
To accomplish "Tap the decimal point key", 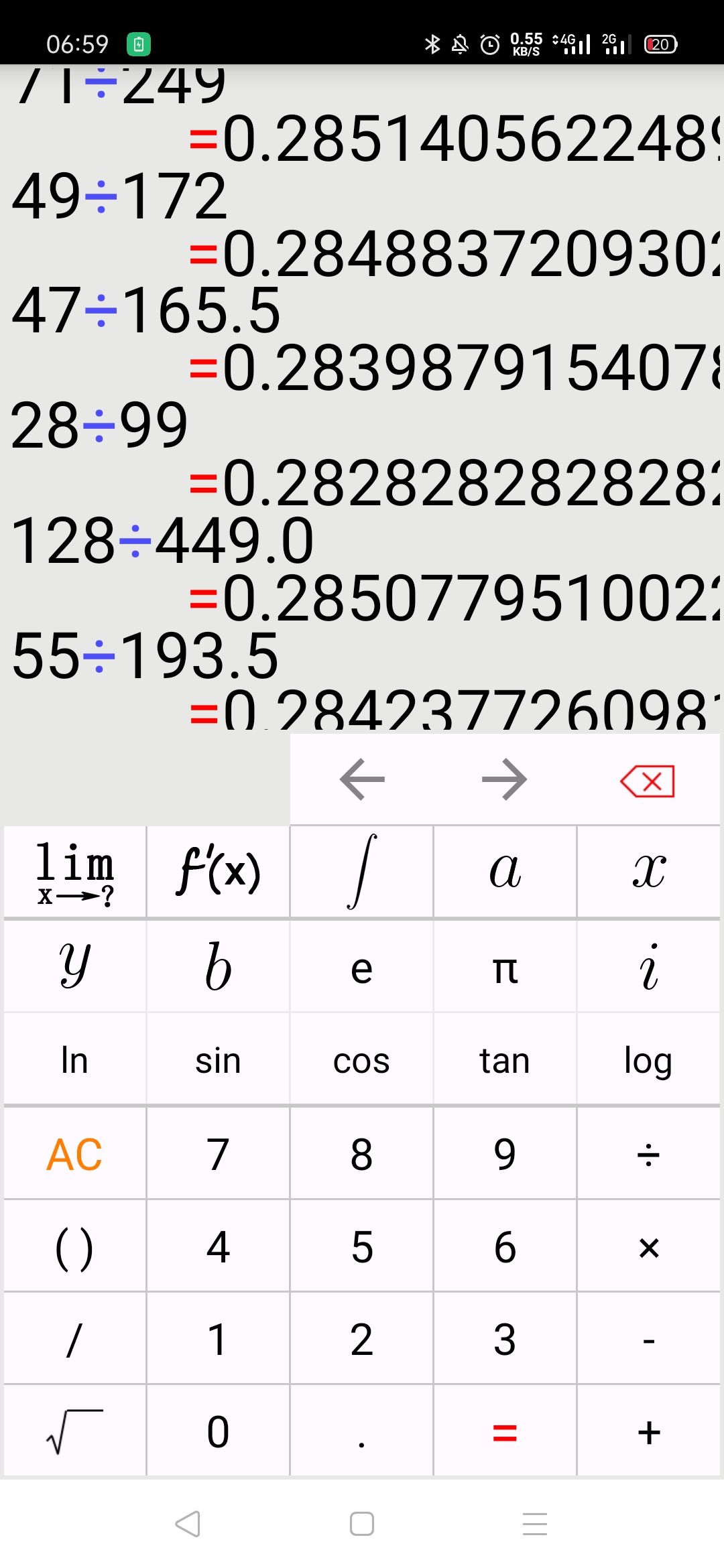I will coord(361,1431).
